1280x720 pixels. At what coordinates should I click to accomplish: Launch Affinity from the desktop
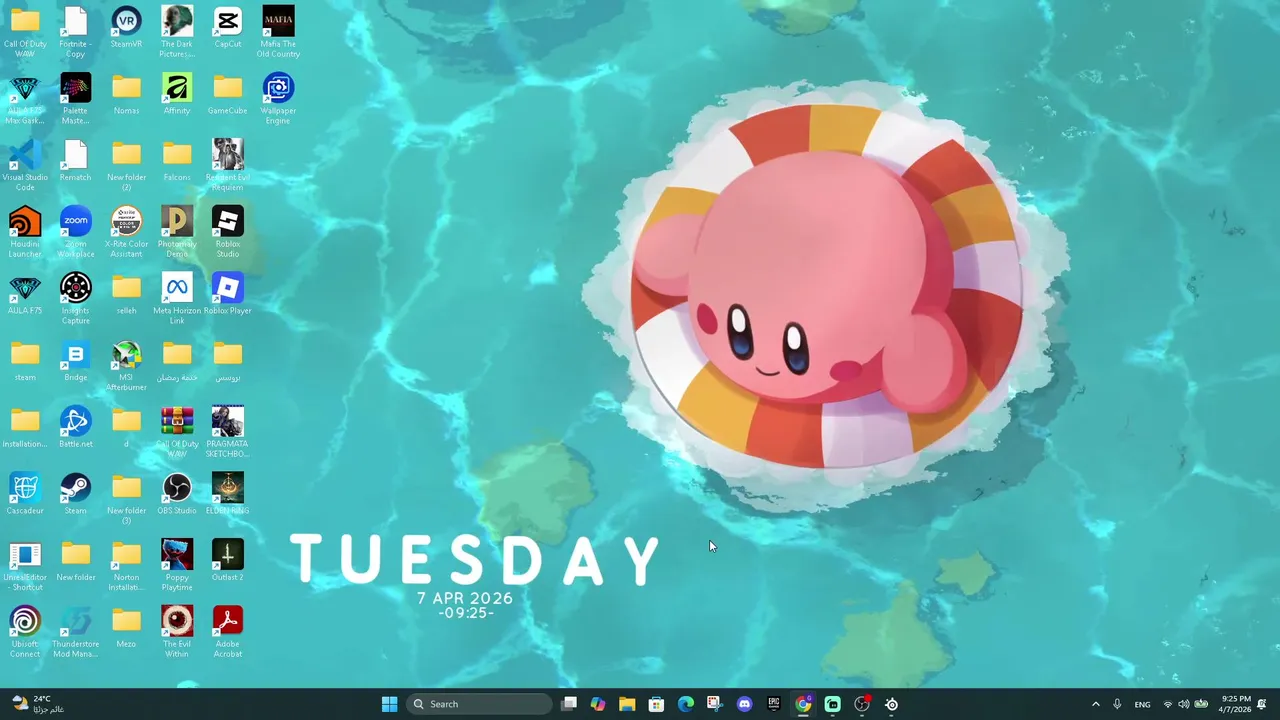click(x=177, y=94)
